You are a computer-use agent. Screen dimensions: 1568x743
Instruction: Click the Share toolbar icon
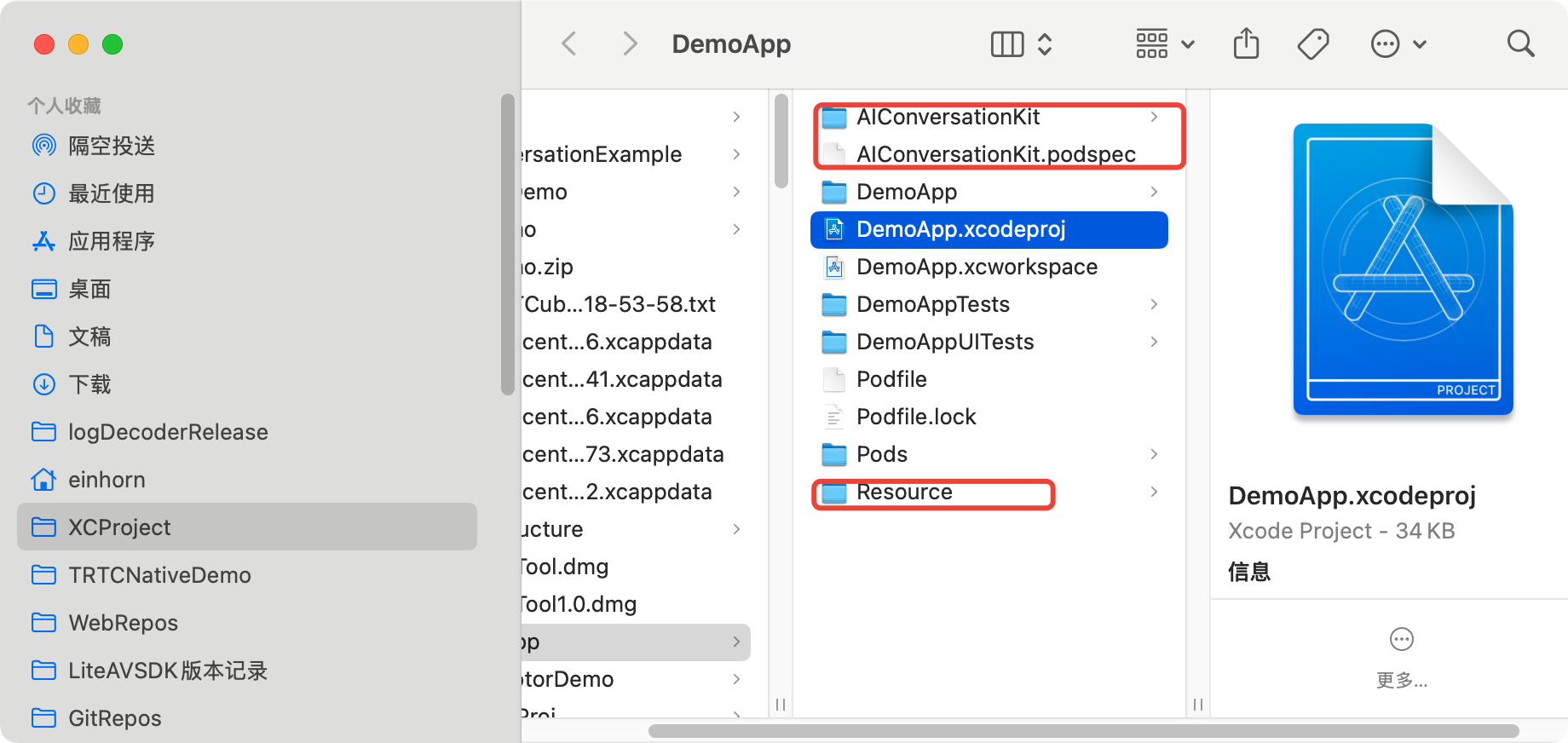pos(1246,43)
